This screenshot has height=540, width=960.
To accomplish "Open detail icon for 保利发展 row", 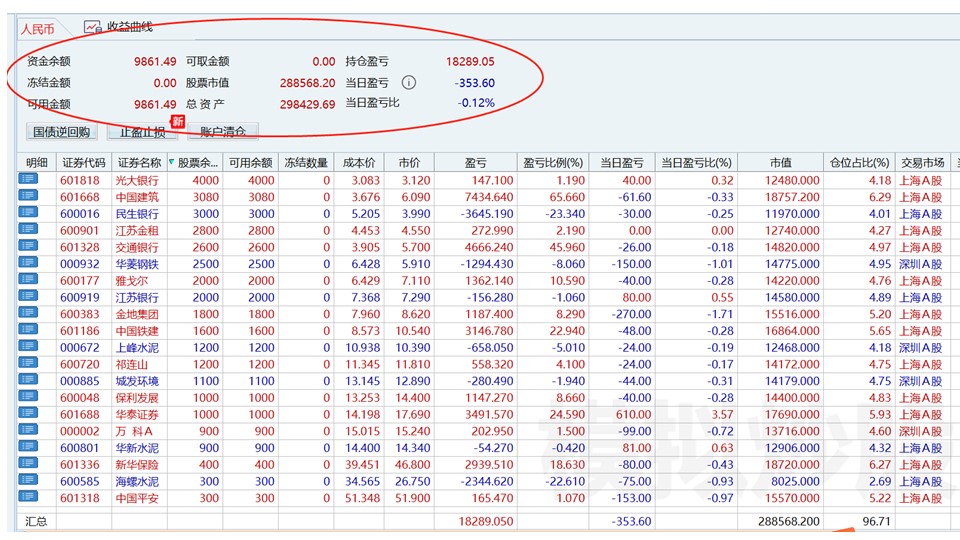I will click(x=28, y=396).
